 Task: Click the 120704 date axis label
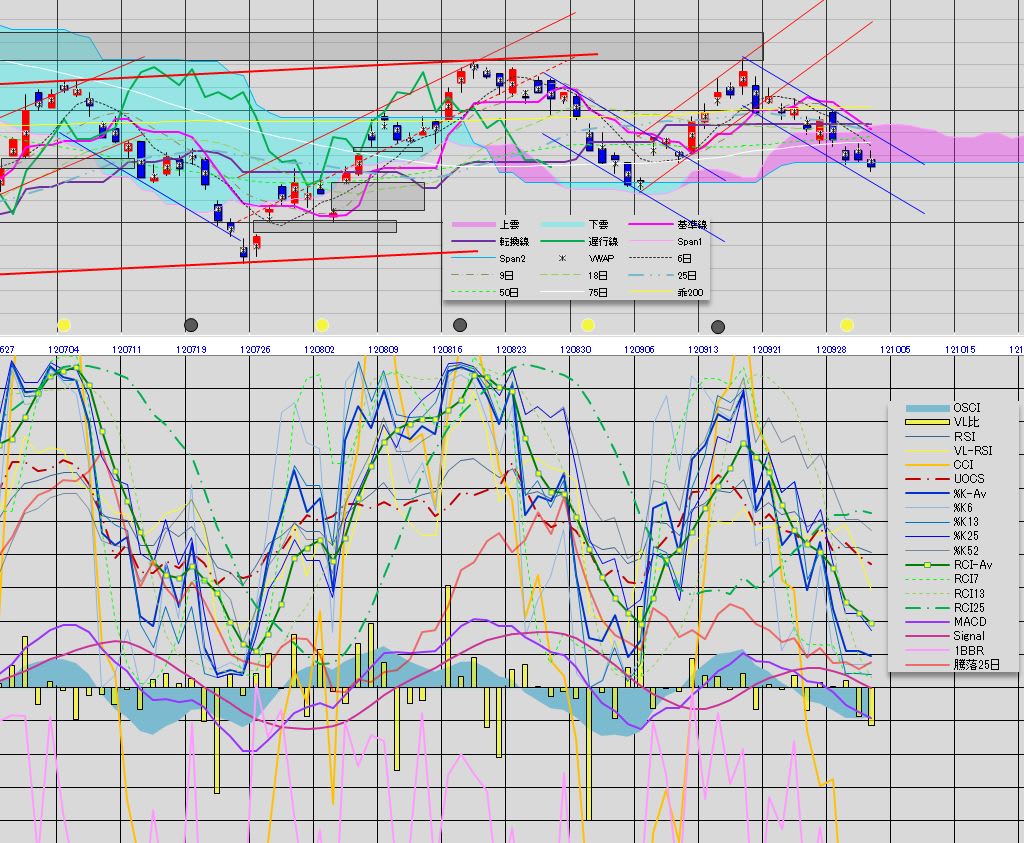point(63,349)
